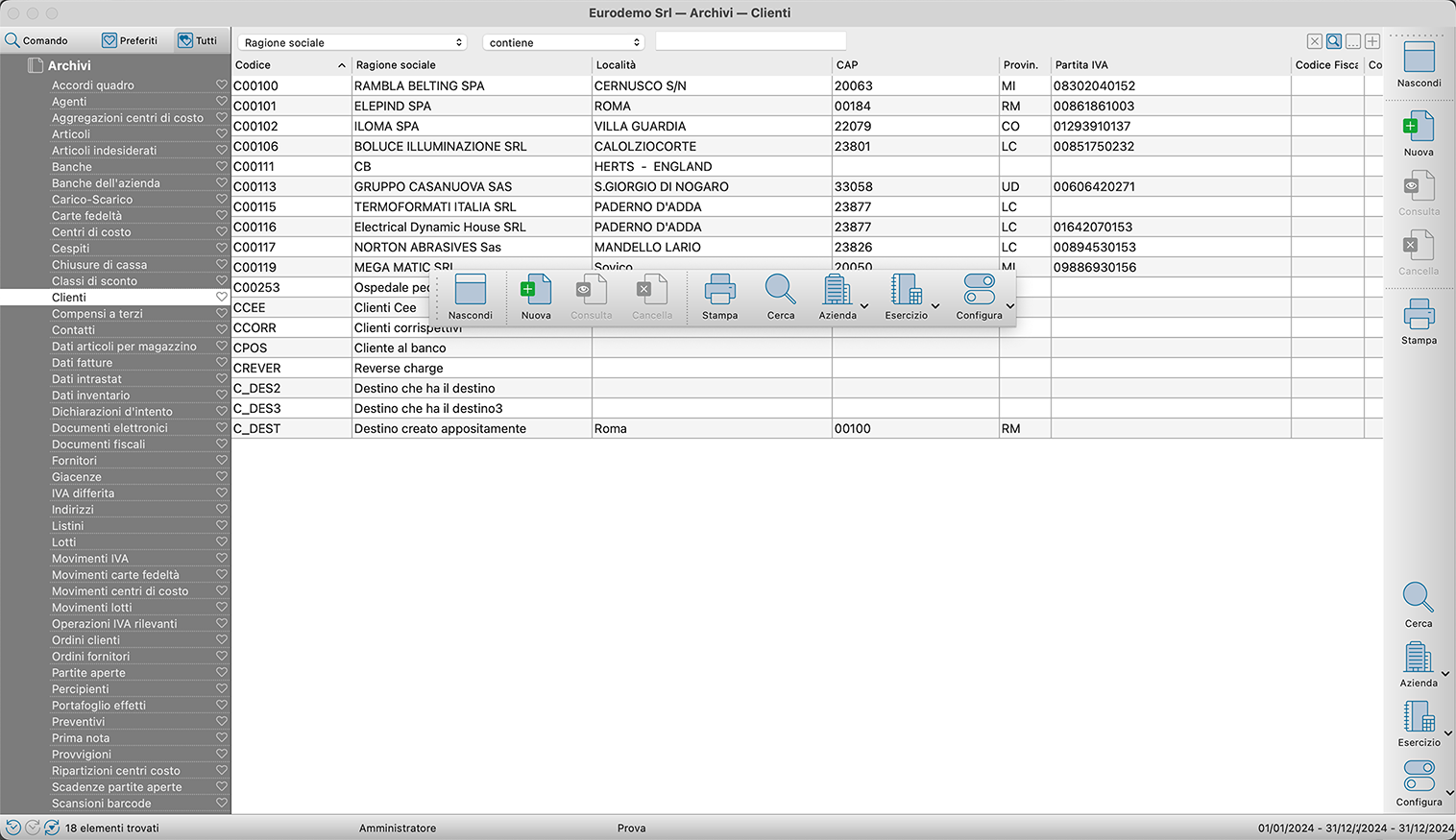The height and width of the screenshot is (840, 1456).
Task: Click Nuova in the floating toolbar
Action: (535, 297)
